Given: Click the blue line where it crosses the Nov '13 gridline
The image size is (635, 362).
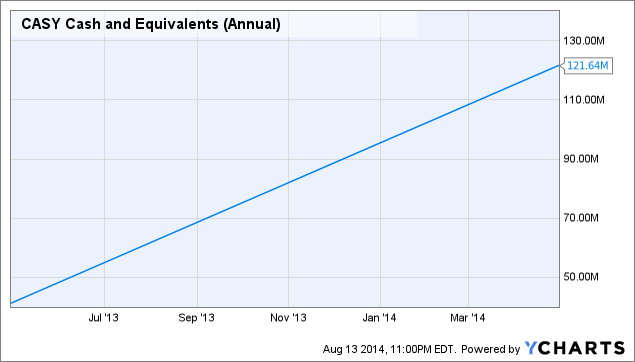Looking at the screenshot, I should 288,183.
